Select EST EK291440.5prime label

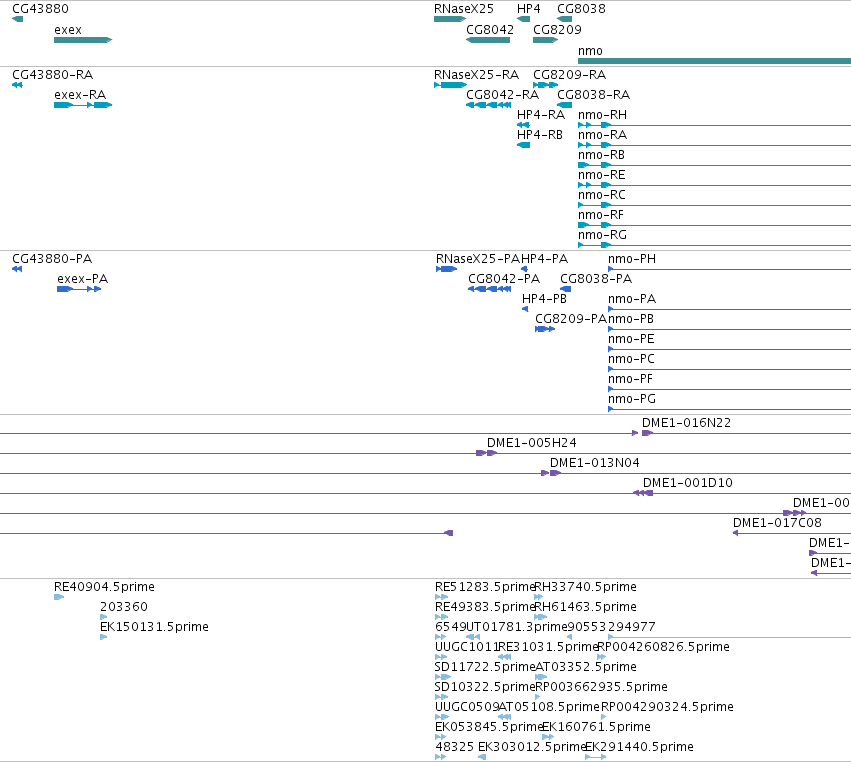point(639,747)
